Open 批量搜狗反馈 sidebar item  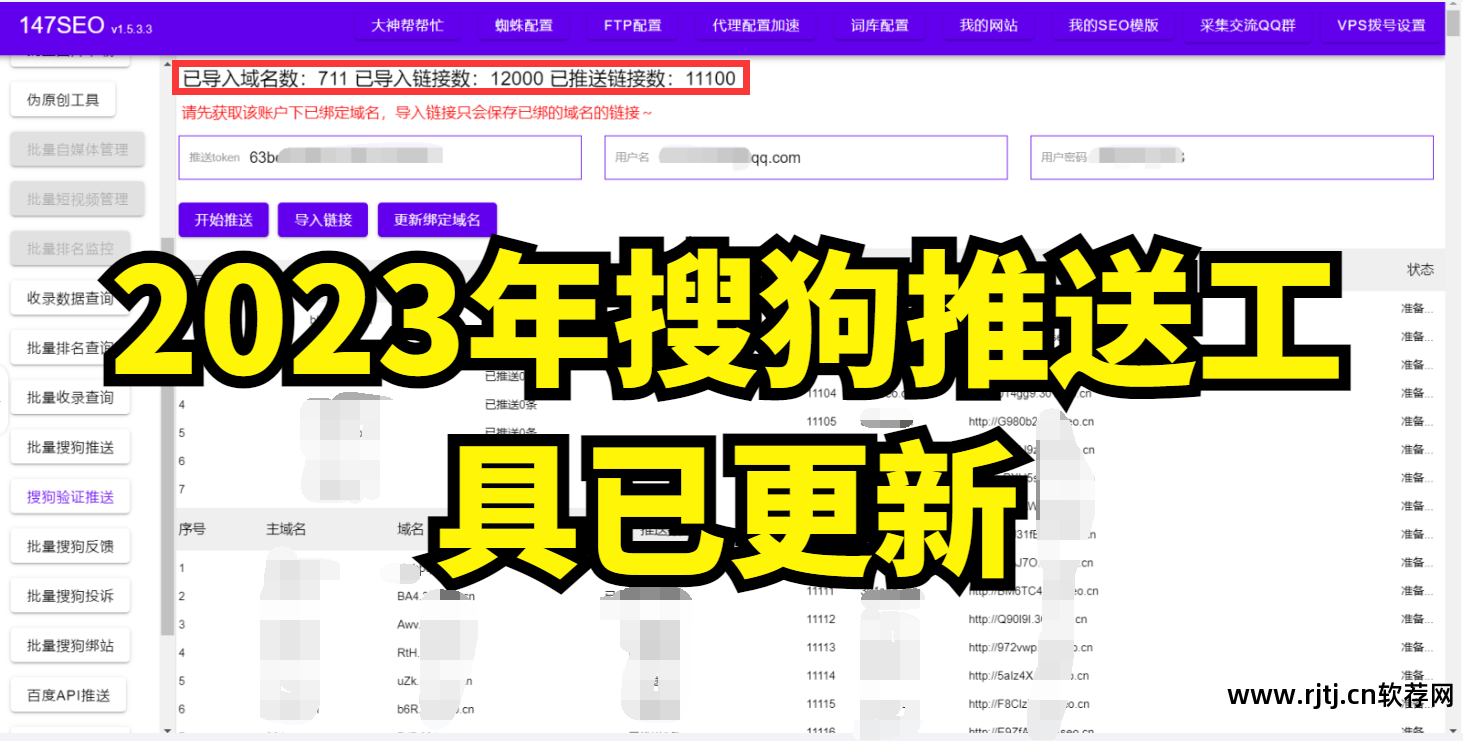[x=70, y=546]
